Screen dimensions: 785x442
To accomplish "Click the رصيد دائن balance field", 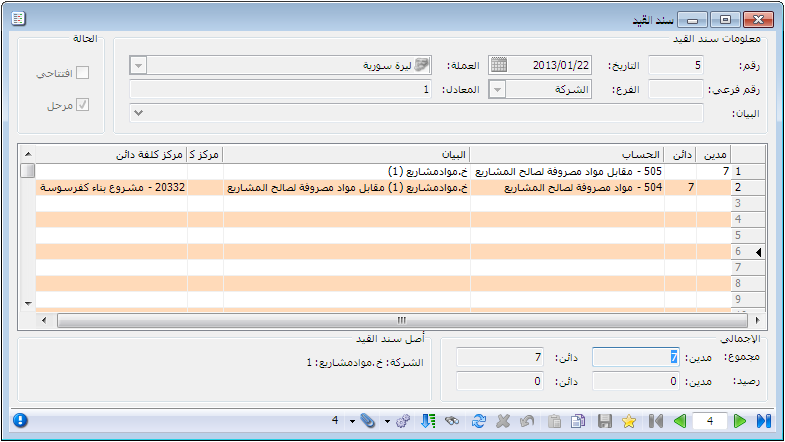I will point(500,381).
